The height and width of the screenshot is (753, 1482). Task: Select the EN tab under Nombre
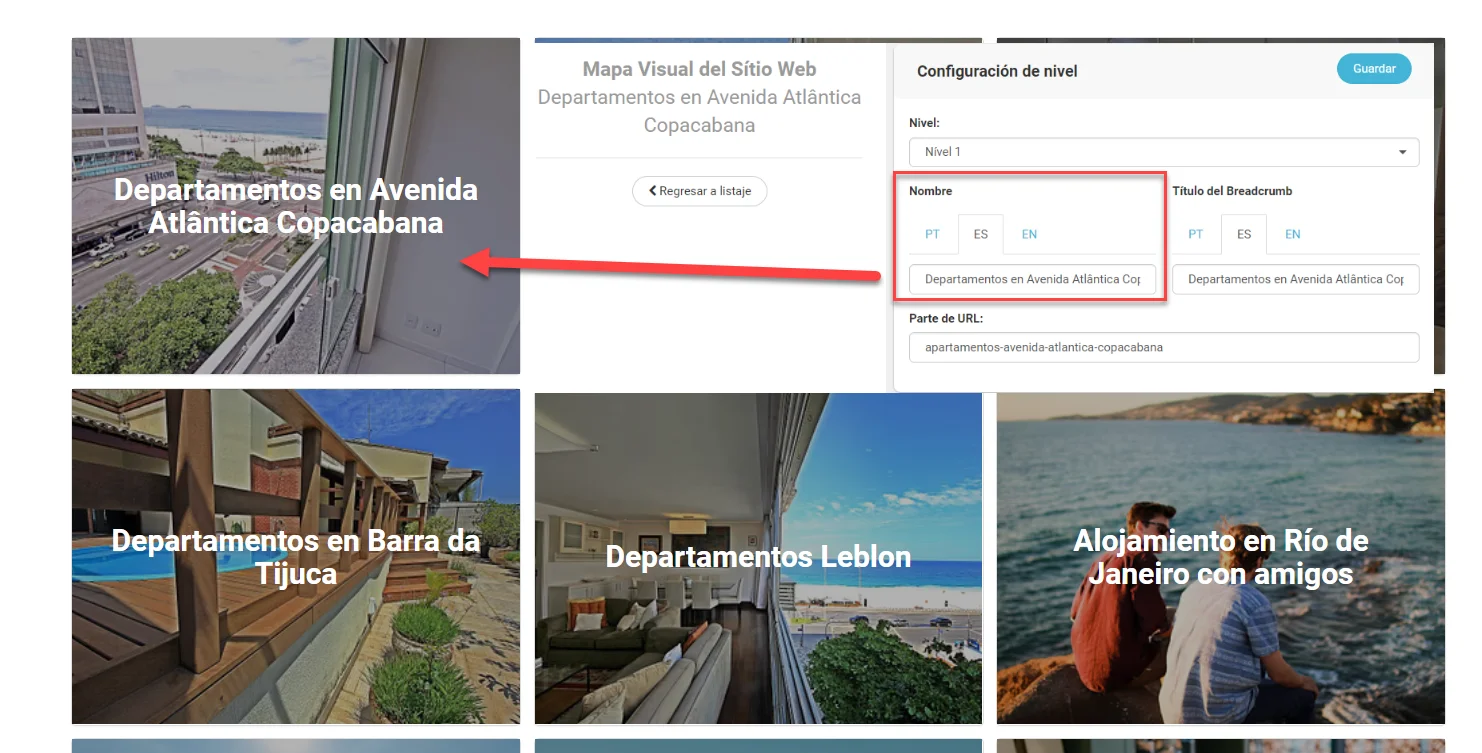1029,234
